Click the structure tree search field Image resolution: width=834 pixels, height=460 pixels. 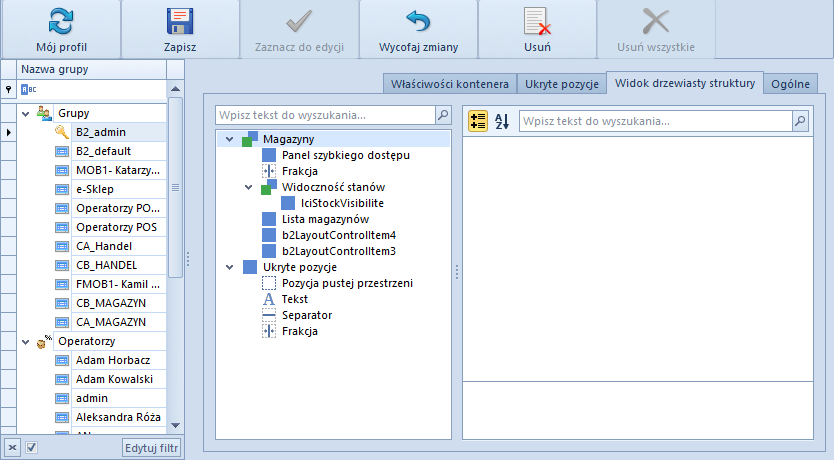tap(326, 115)
